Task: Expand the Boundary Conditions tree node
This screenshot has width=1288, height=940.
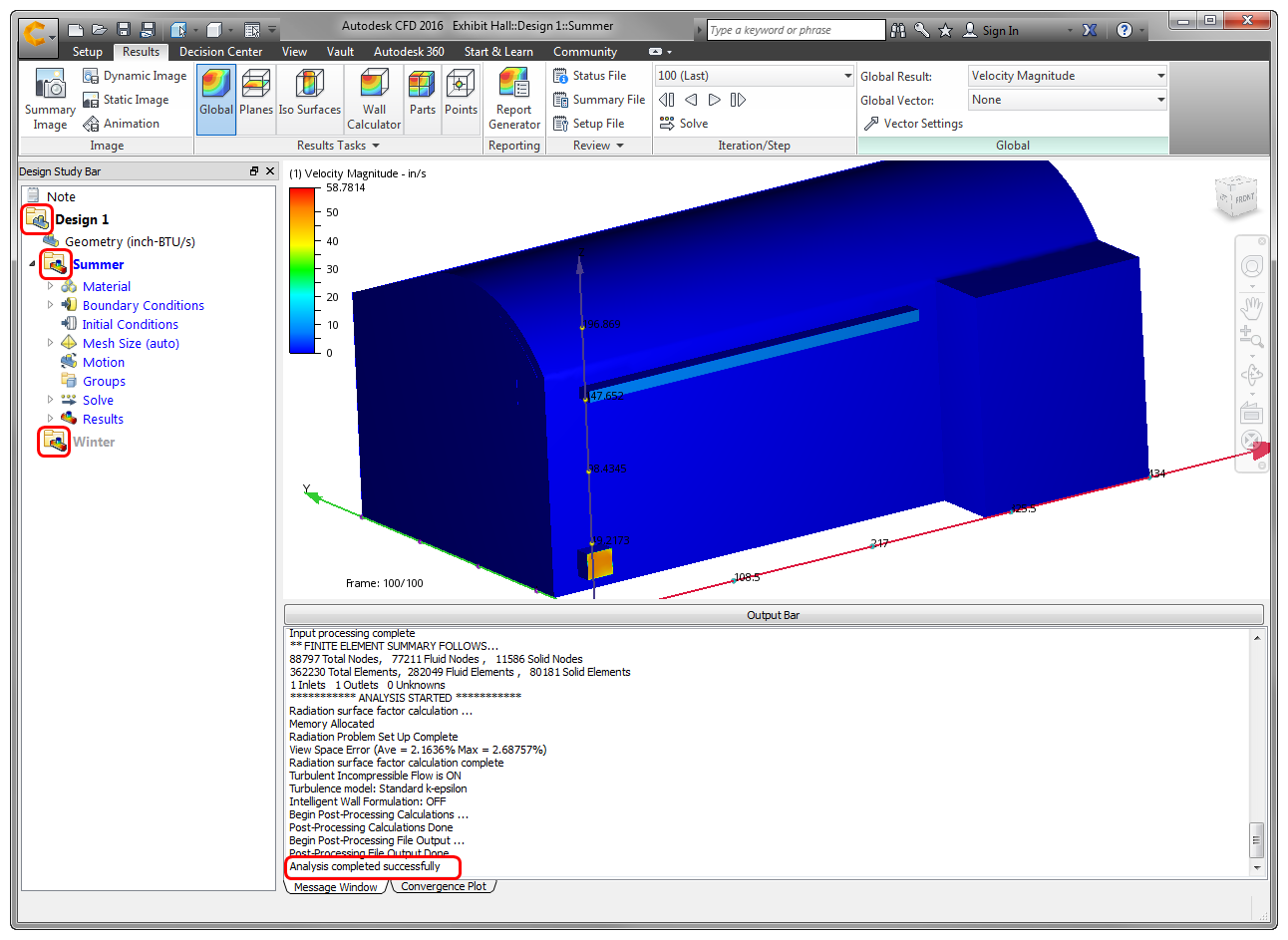Action: [x=51, y=305]
